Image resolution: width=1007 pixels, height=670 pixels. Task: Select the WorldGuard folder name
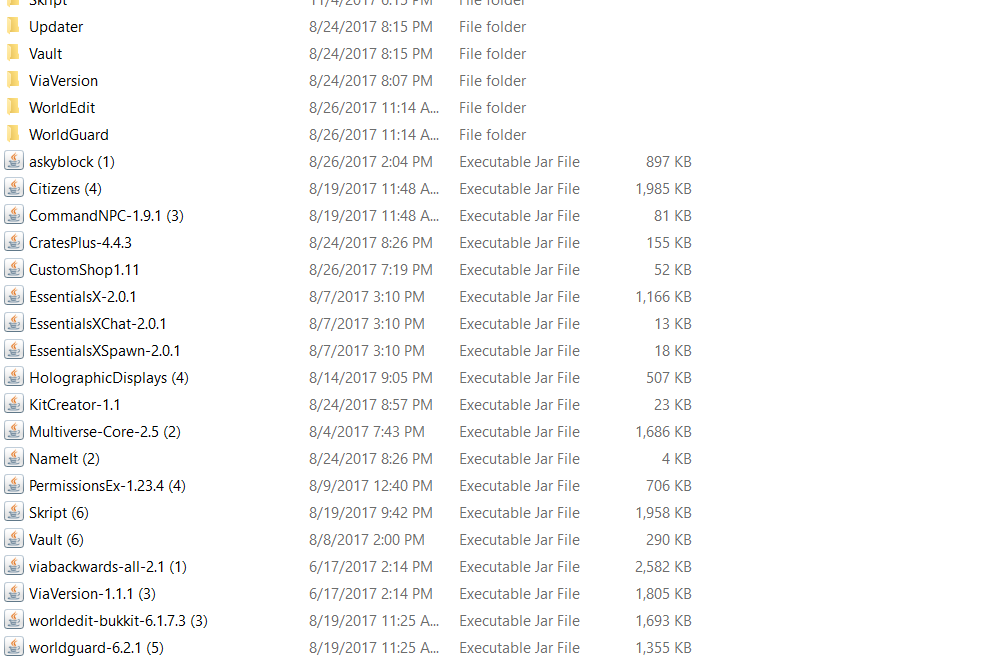pyautogui.click(x=69, y=135)
